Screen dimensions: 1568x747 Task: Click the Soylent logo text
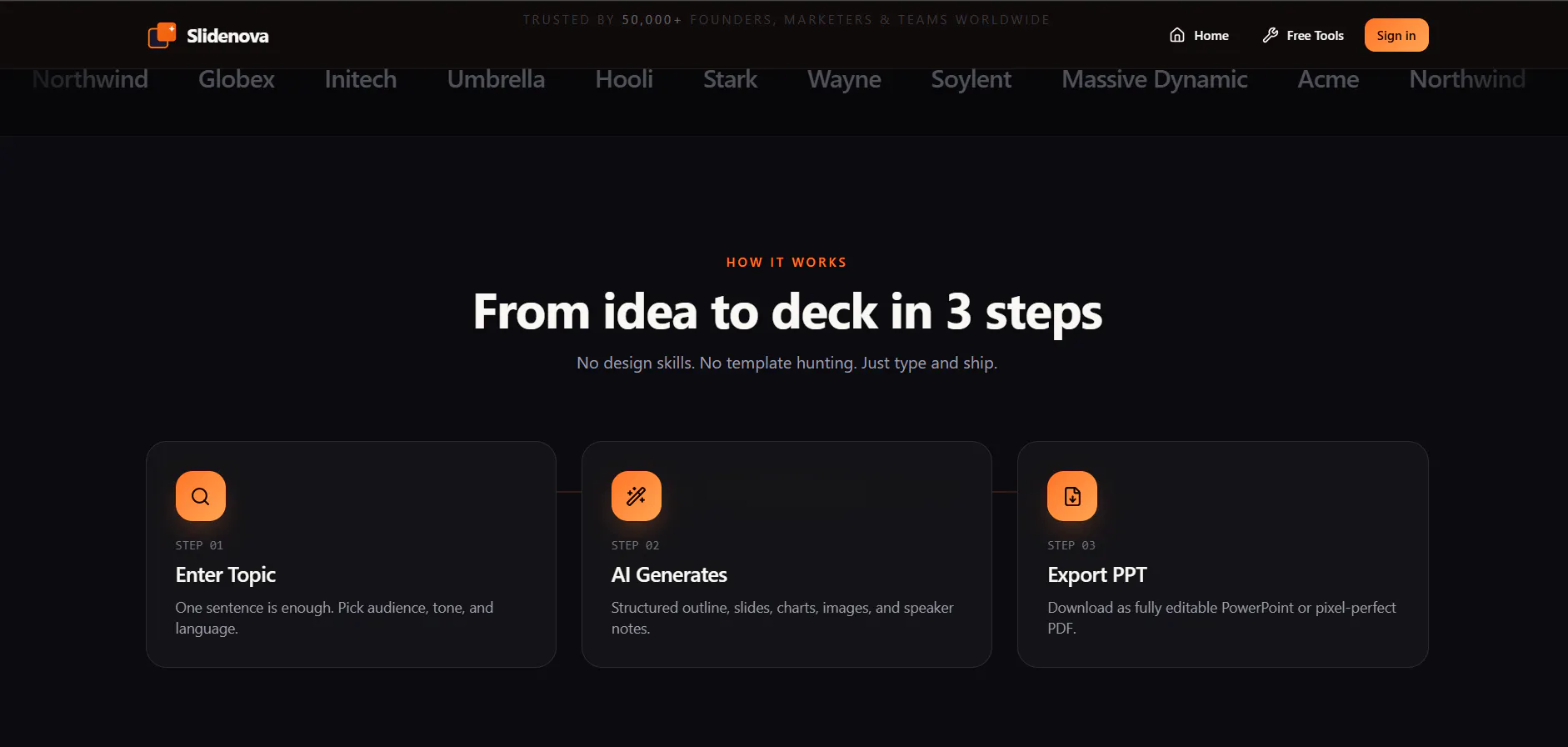tap(971, 80)
